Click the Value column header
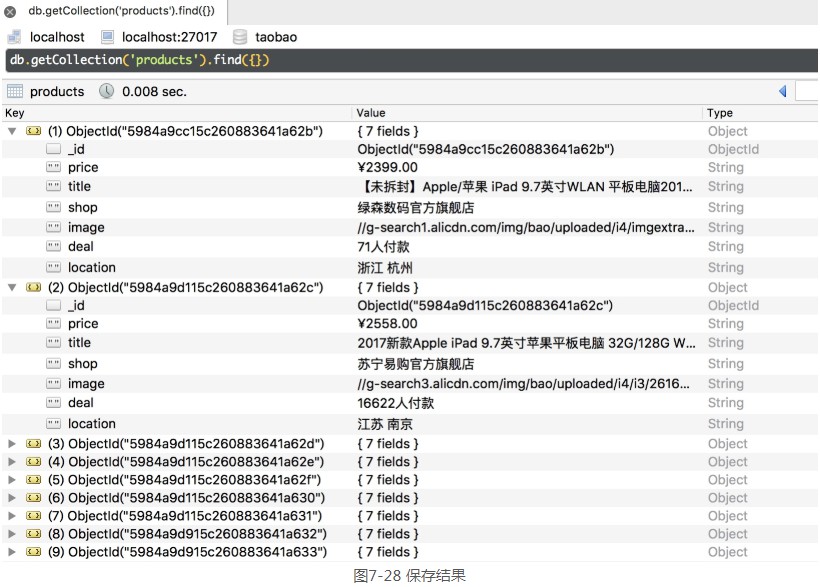820x587 pixels. pyautogui.click(x=371, y=113)
